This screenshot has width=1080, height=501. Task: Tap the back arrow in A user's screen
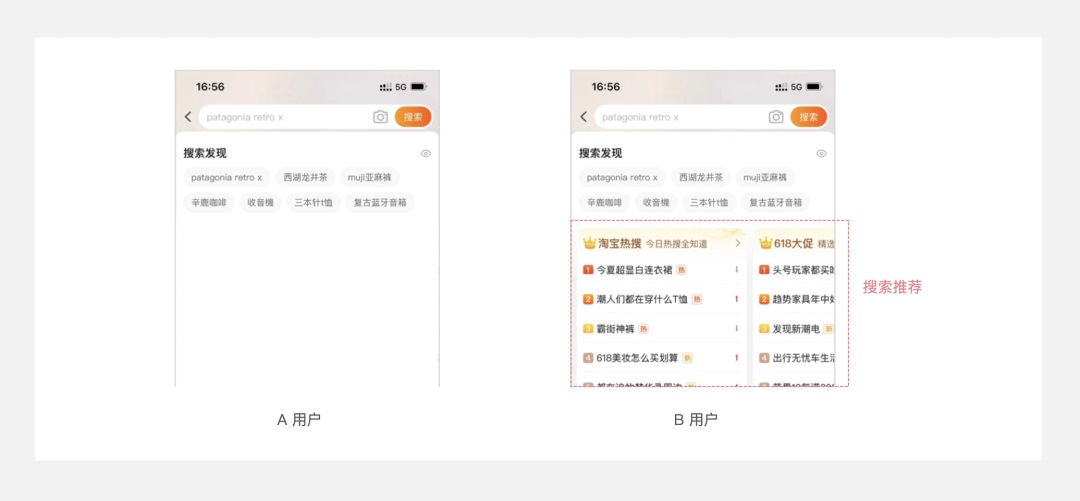[x=188, y=117]
